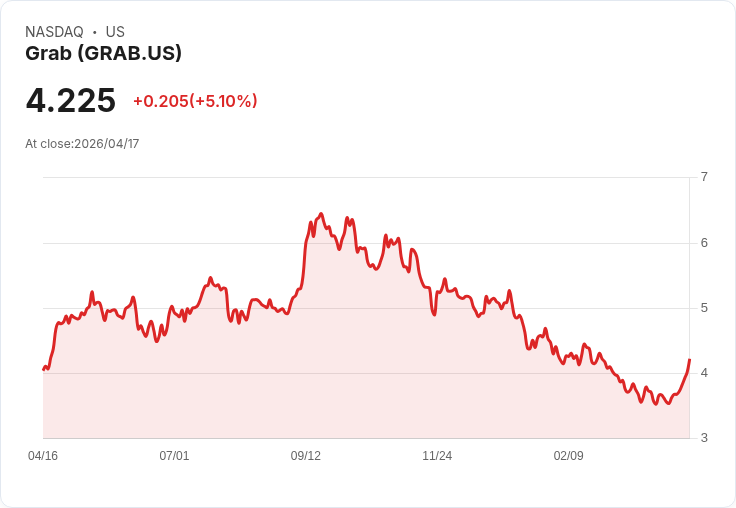The height and width of the screenshot is (508, 736).
Task: Select the 02/09 date on the time axis
Action: click(x=568, y=456)
